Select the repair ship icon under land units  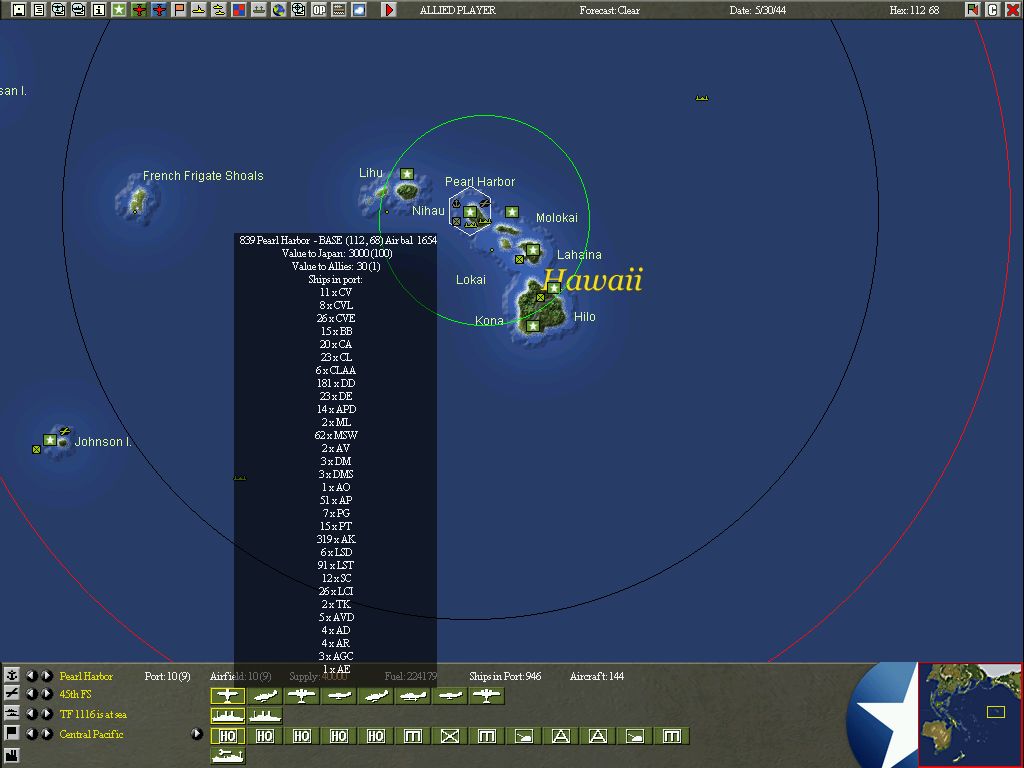227,756
